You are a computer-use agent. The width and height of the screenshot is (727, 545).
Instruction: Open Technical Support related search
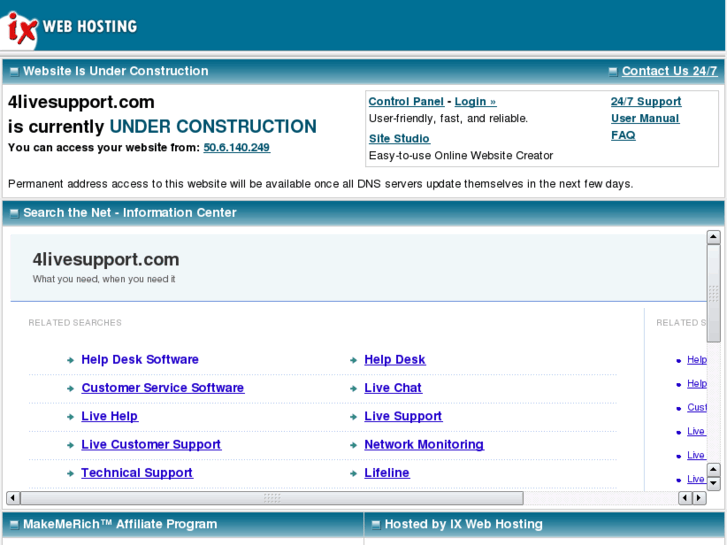click(137, 473)
